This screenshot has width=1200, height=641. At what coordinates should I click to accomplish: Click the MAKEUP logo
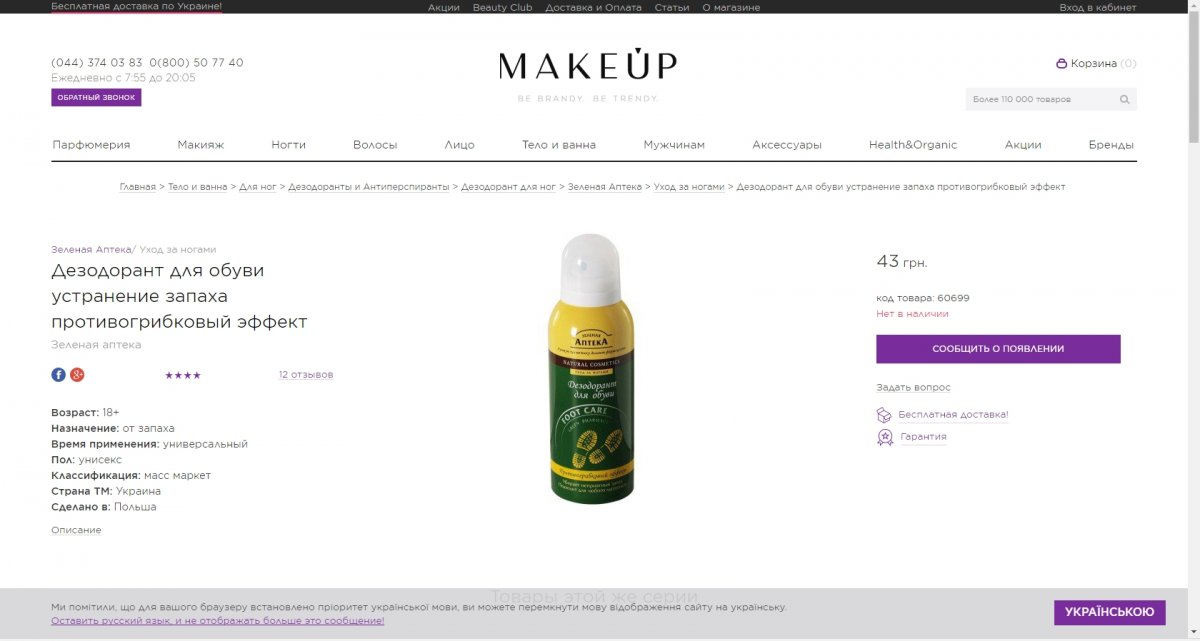tap(588, 66)
